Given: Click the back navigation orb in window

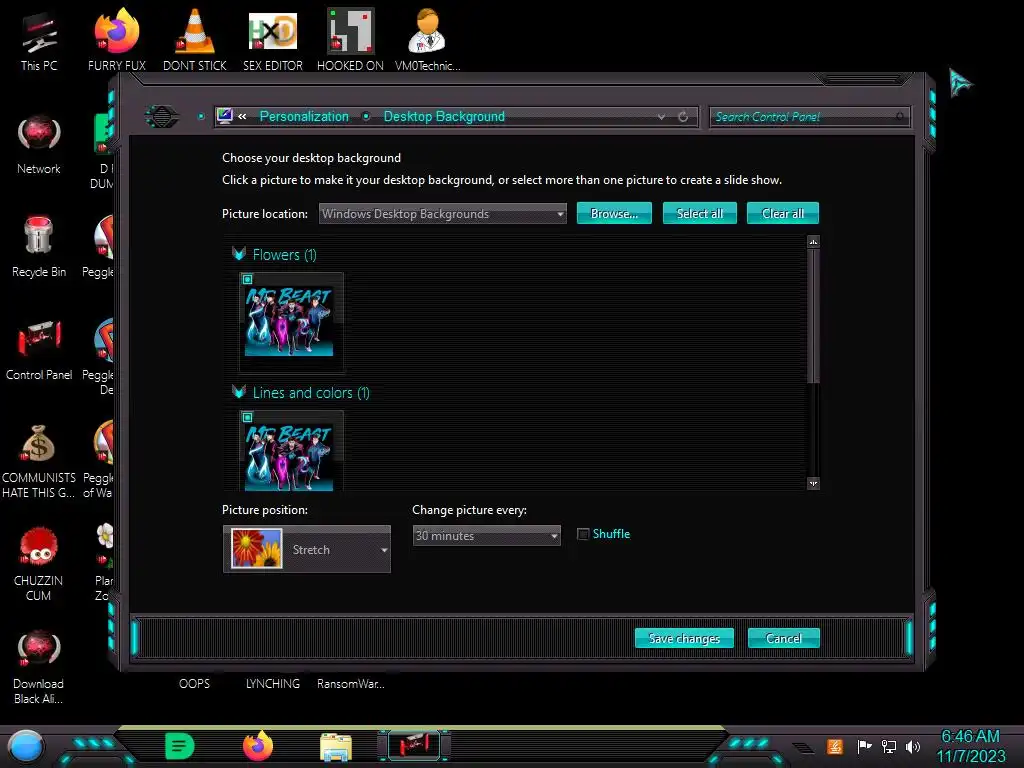Looking at the screenshot, I should (x=161, y=117).
